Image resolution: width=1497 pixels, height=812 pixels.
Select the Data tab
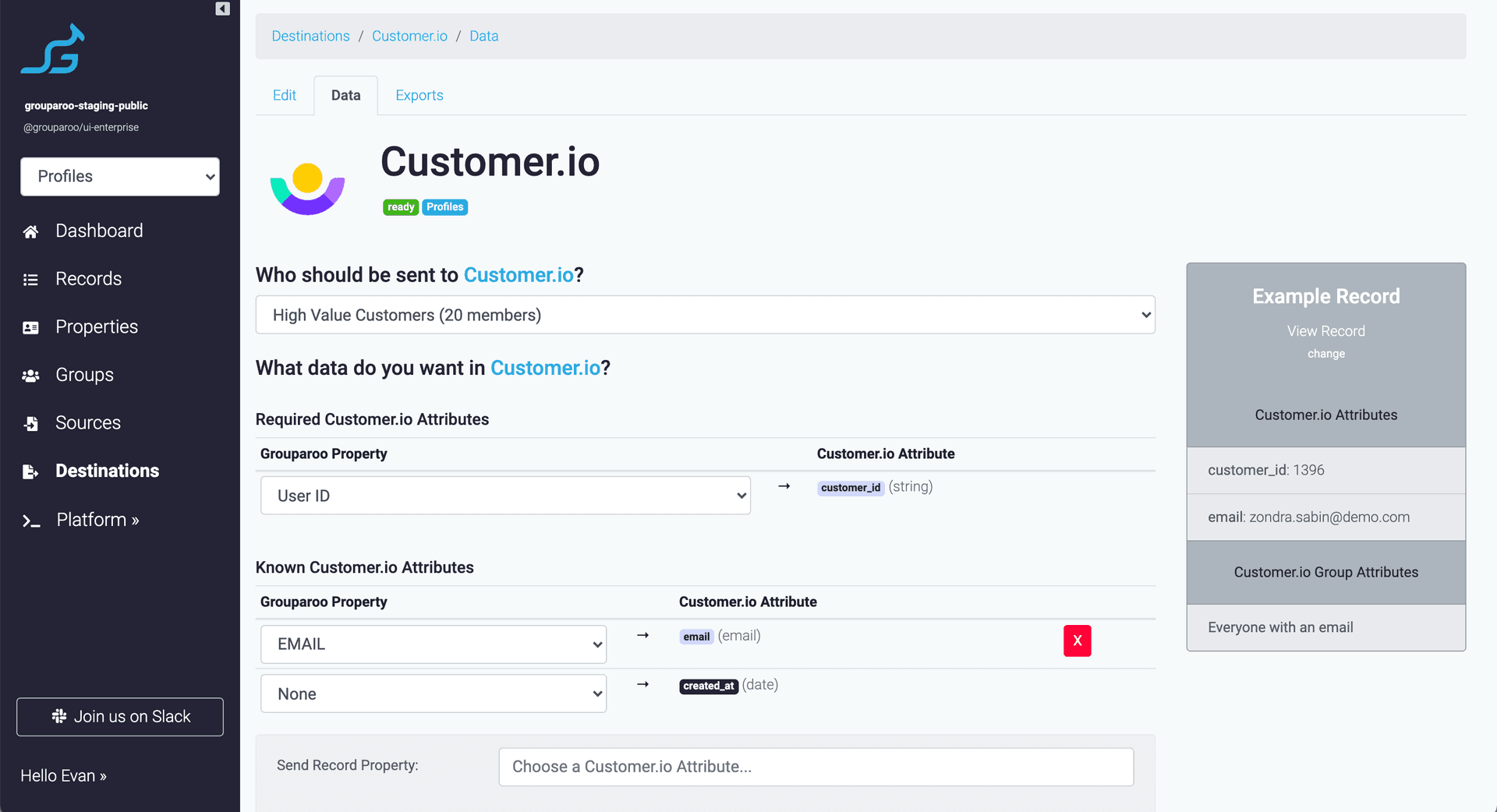[x=345, y=95]
